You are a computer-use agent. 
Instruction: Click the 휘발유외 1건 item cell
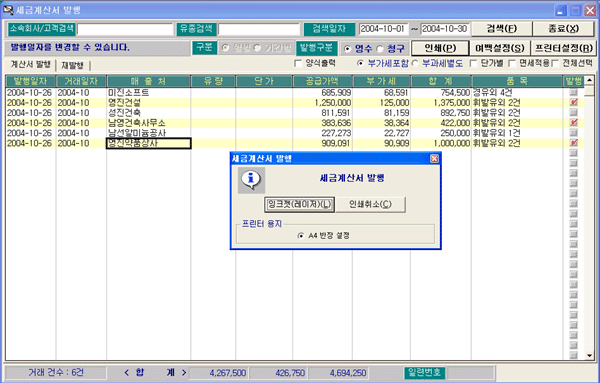click(517, 133)
